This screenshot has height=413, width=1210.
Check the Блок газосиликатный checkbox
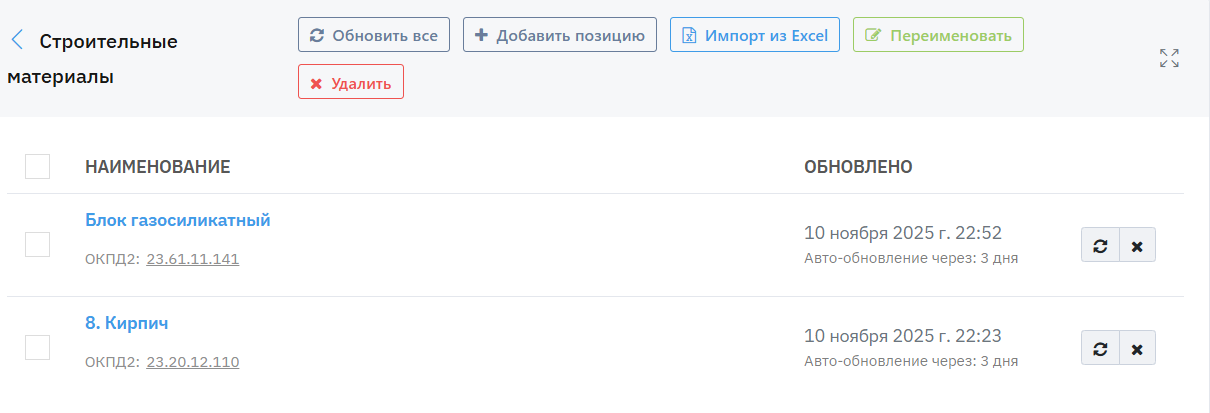pyautogui.click(x=37, y=244)
